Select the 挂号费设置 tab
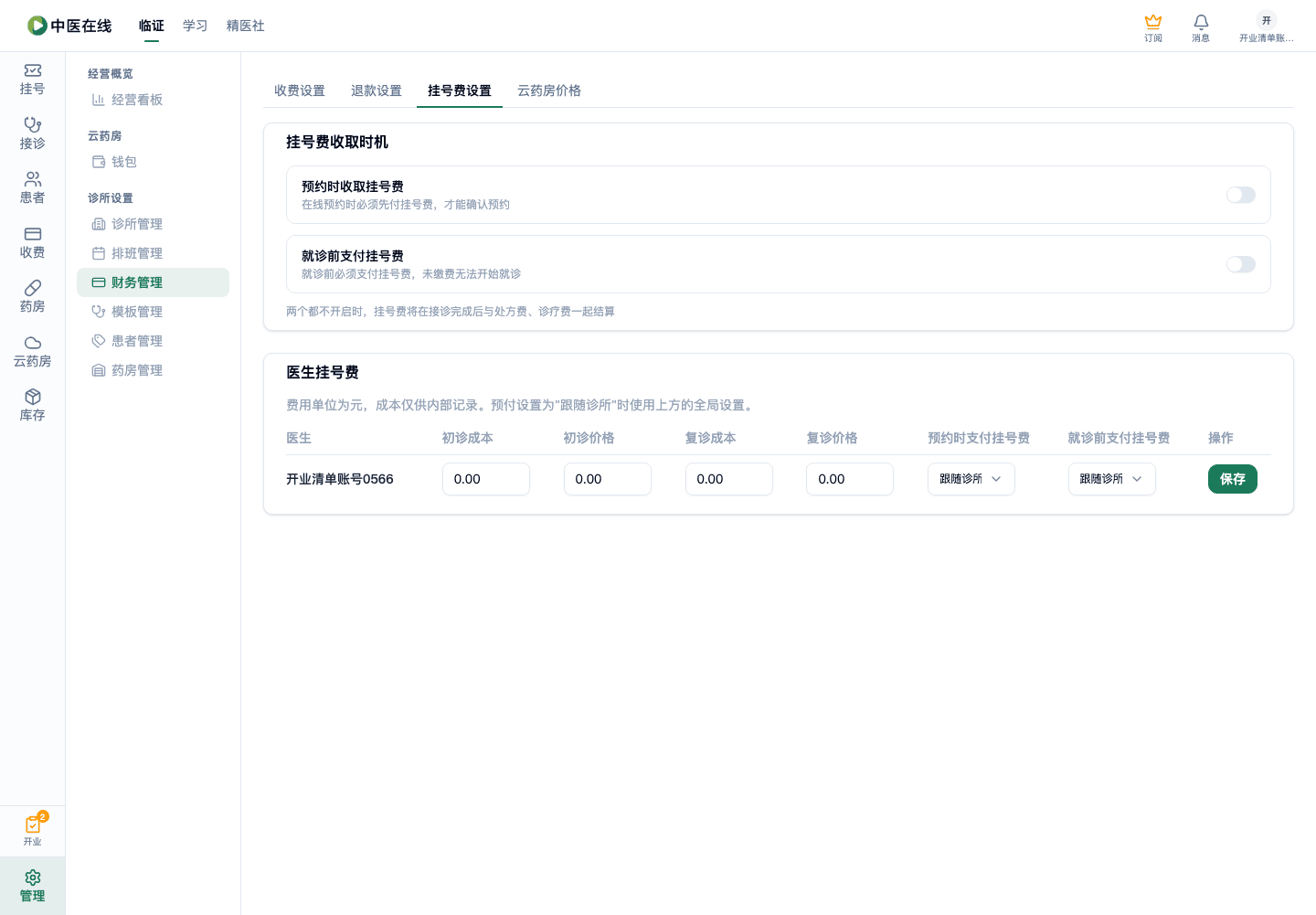This screenshot has height=915, width=1316. 460,90
